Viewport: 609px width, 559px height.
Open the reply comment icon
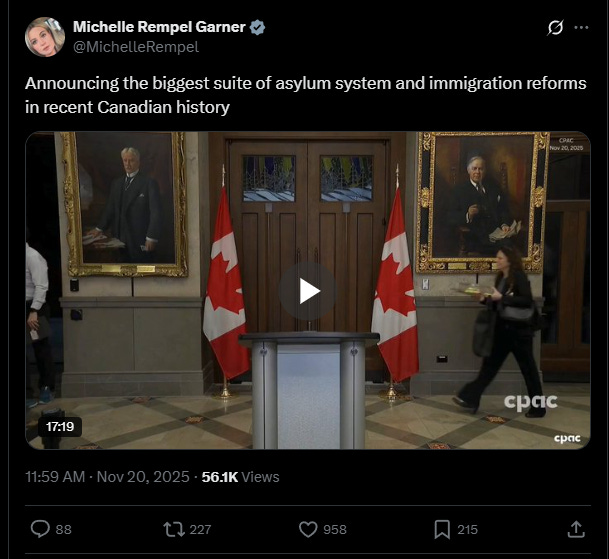click(40, 529)
